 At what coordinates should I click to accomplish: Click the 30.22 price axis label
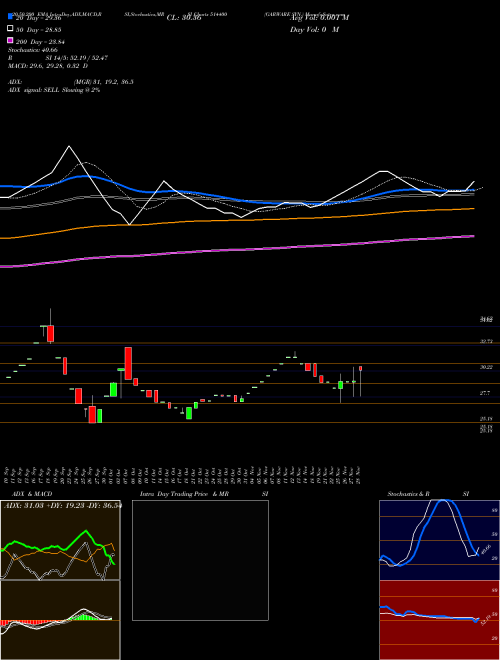pos(486,367)
